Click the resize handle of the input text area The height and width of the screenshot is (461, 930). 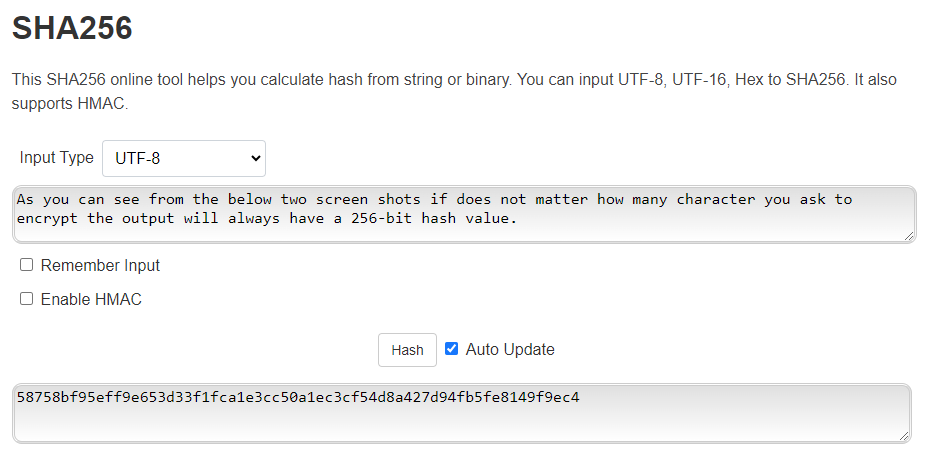tap(909, 236)
